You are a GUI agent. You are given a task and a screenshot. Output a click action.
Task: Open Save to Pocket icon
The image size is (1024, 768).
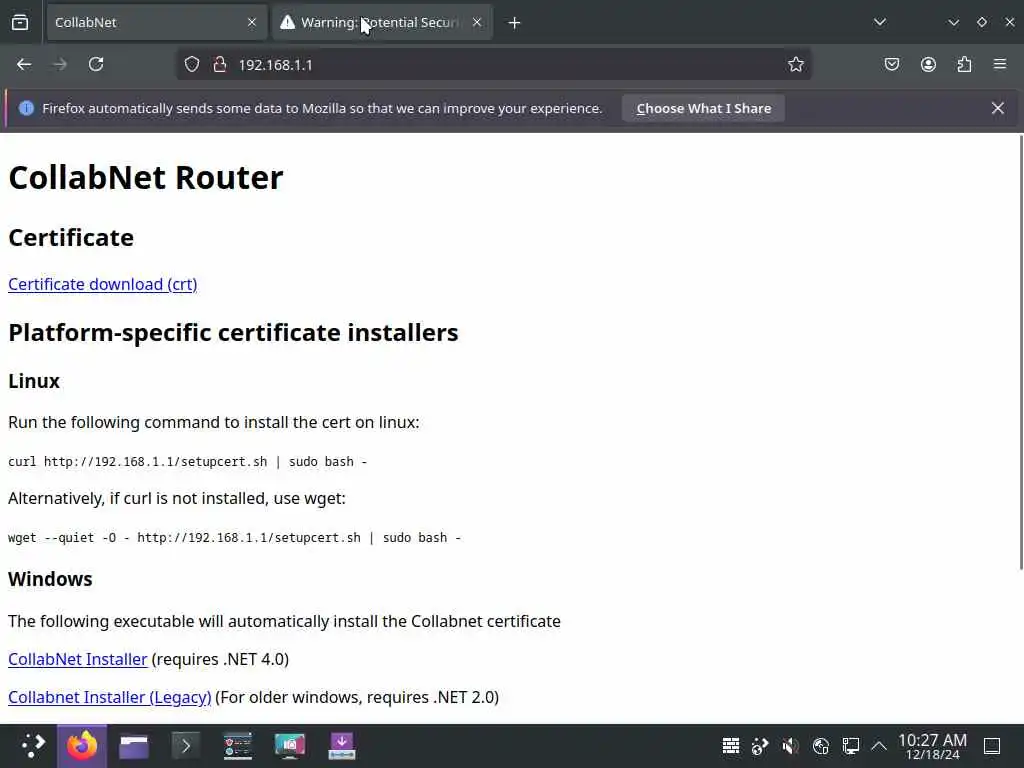click(x=891, y=65)
